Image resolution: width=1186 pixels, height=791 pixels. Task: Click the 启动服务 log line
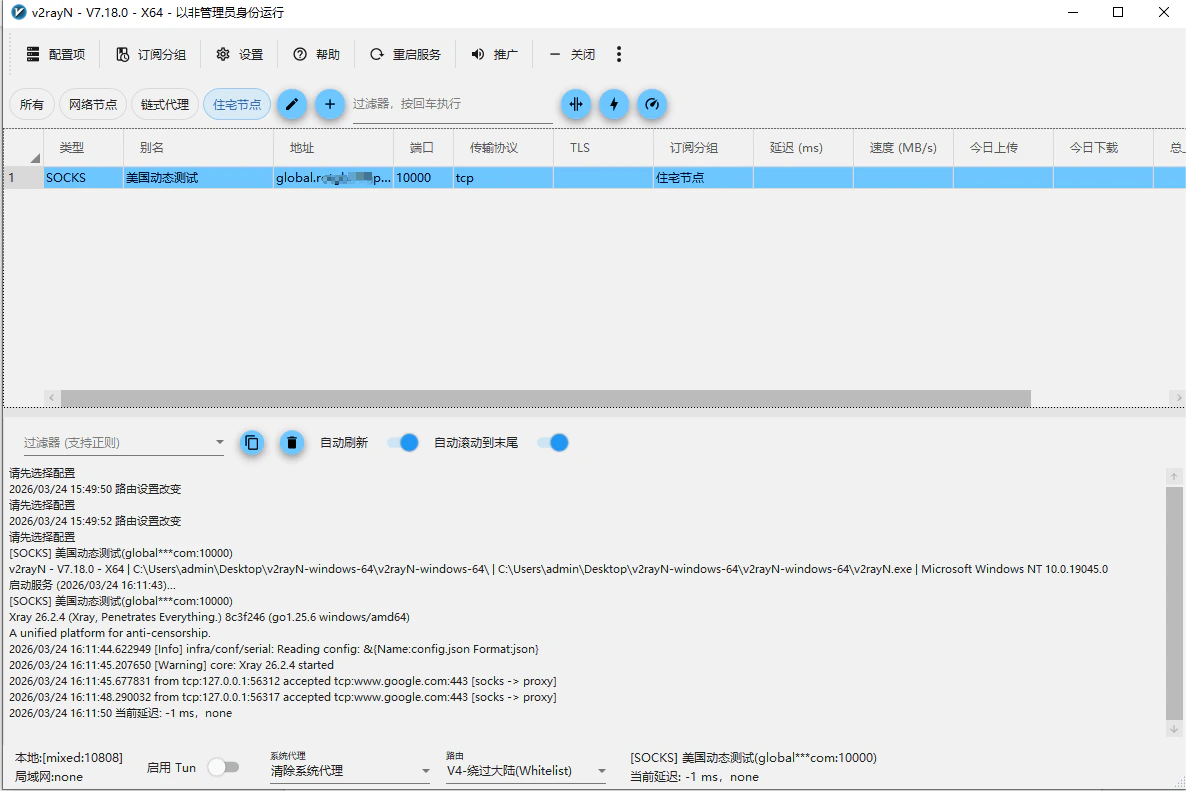pos(92,585)
